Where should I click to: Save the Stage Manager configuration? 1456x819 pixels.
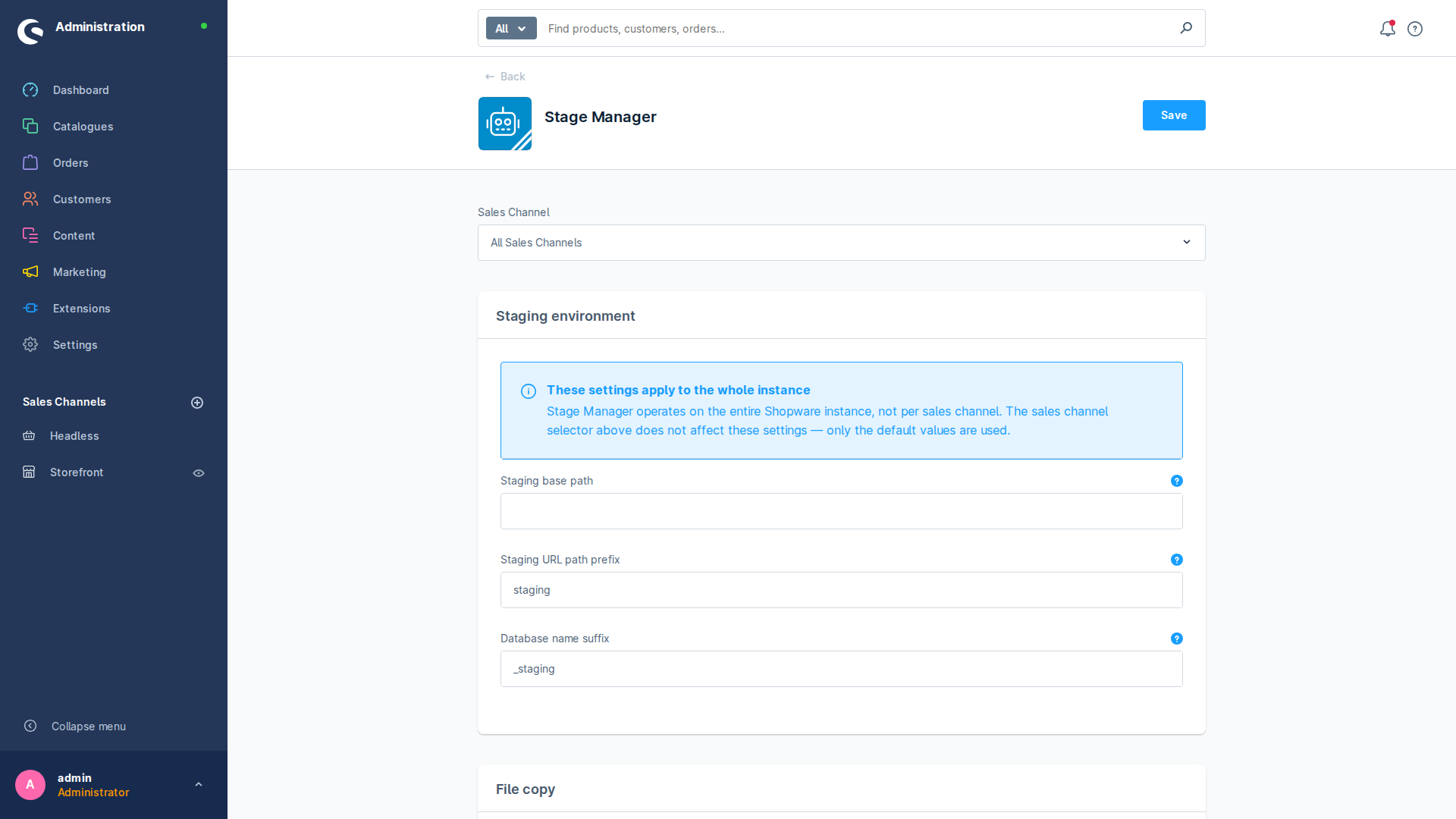pos(1174,115)
